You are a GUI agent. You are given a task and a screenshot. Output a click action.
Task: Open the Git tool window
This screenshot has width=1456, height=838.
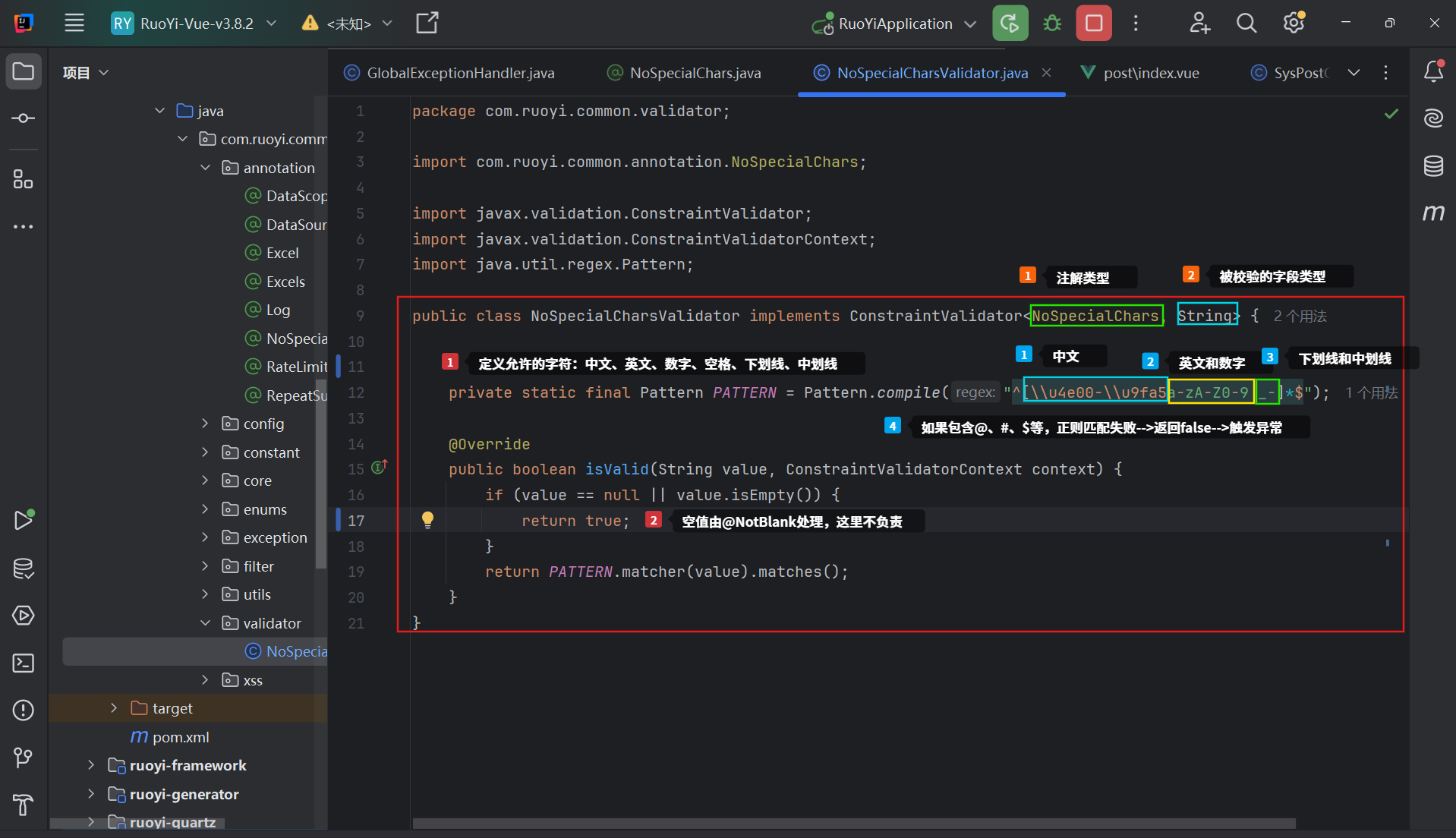[x=24, y=758]
